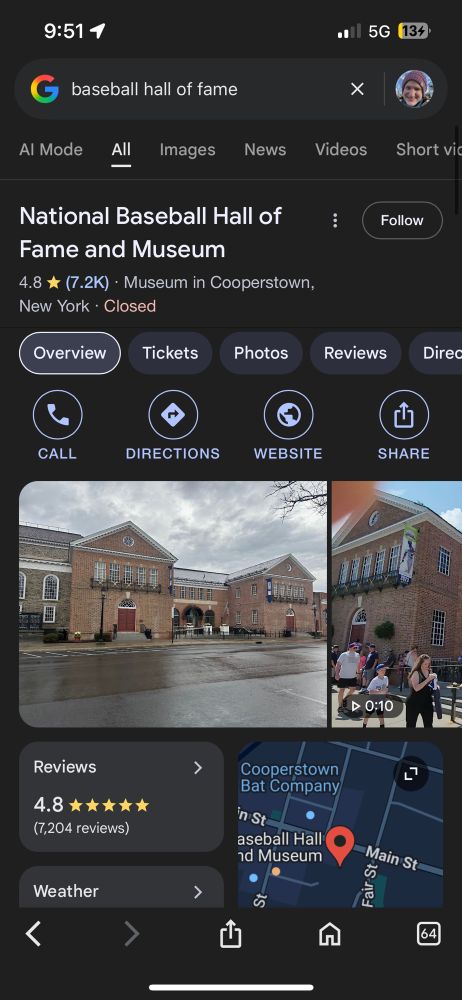Go back with the browser back arrow
Screen dimensions: 462x1000
click(33, 934)
